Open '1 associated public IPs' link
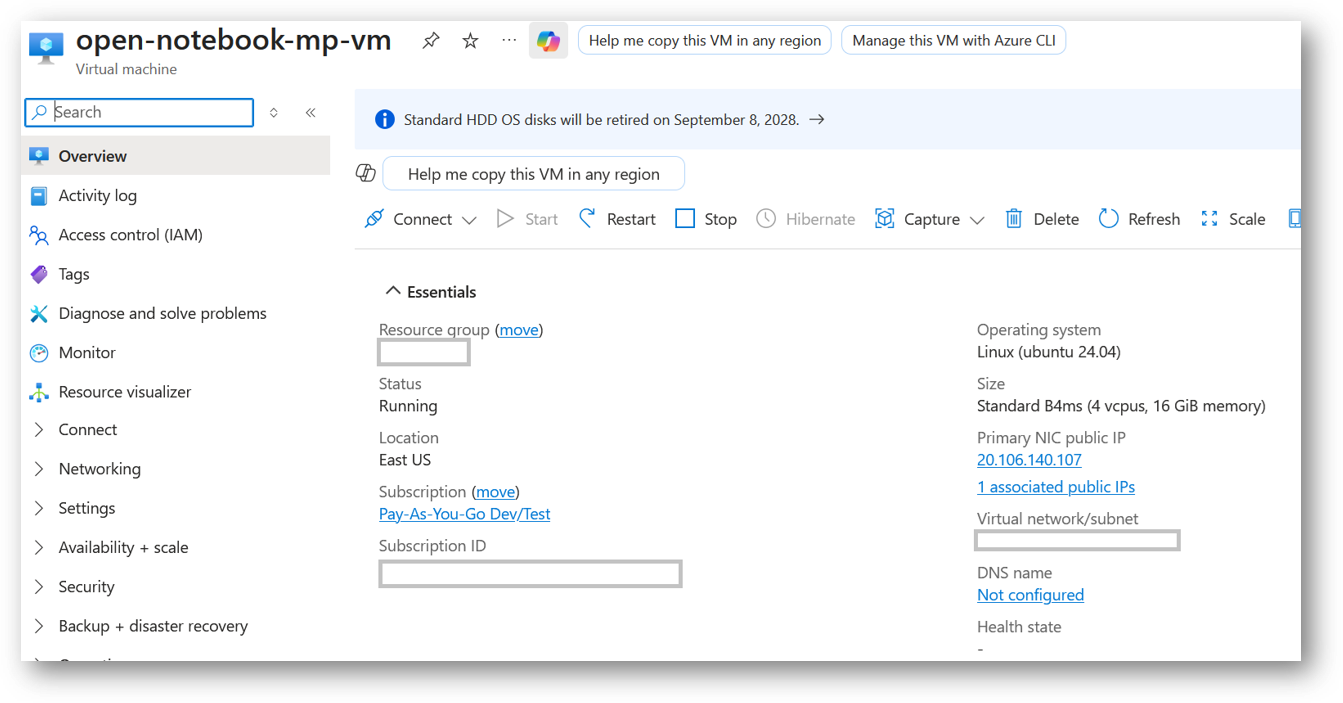Viewport: 1343px width, 703px height. (1056, 487)
